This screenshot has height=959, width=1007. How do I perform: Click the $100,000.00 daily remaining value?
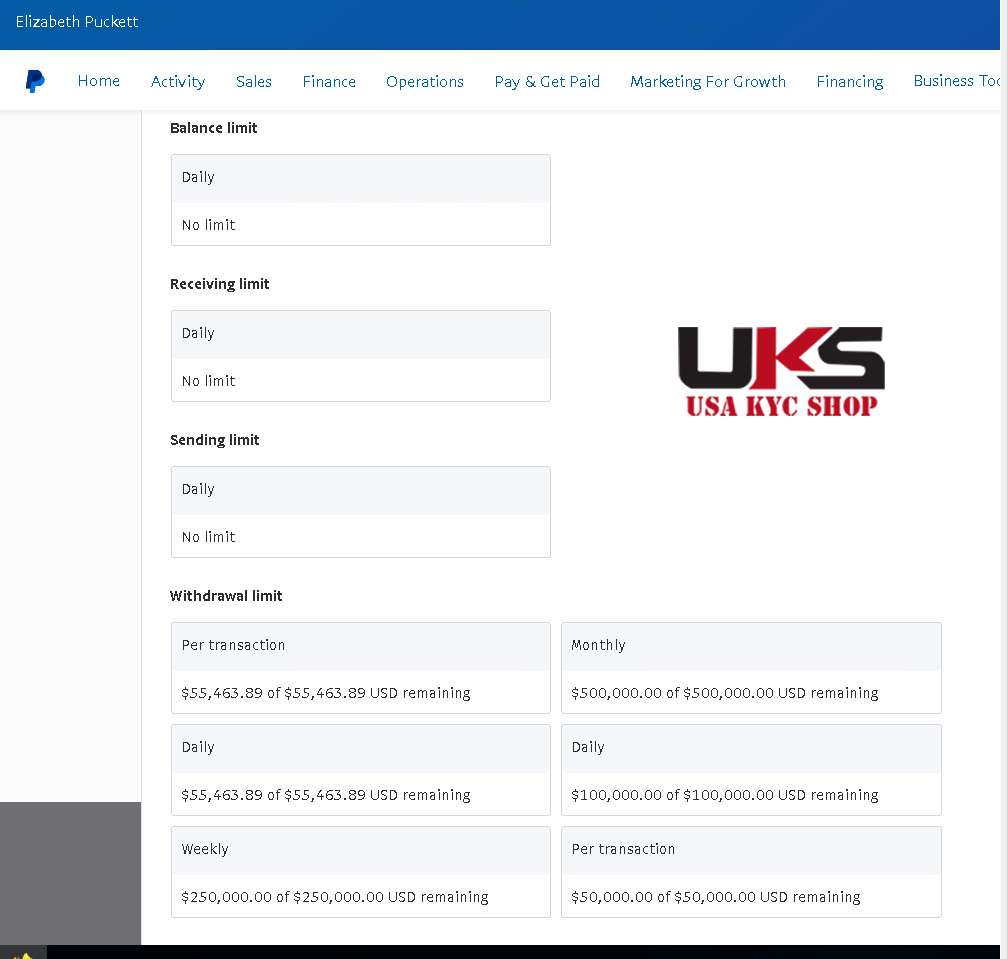coord(725,795)
